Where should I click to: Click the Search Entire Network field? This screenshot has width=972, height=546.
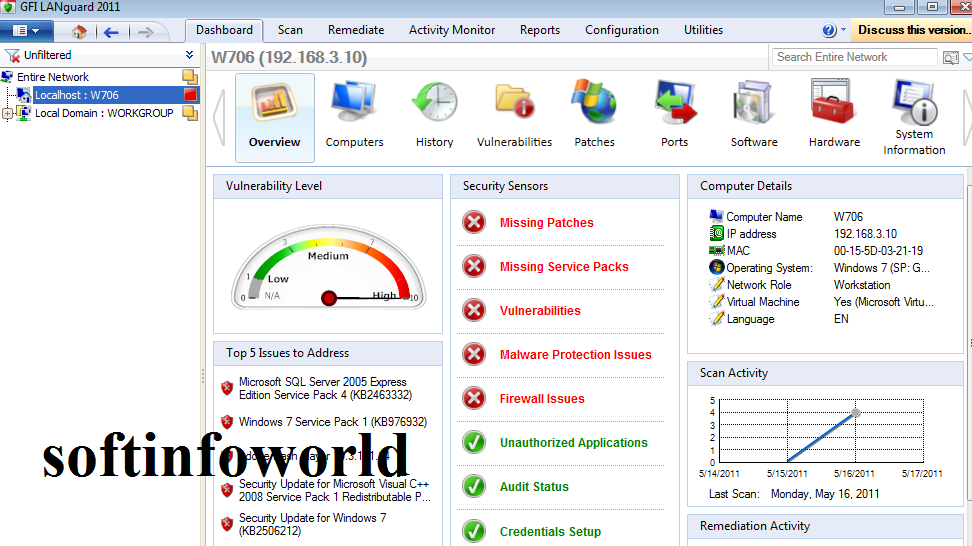tap(854, 57)
